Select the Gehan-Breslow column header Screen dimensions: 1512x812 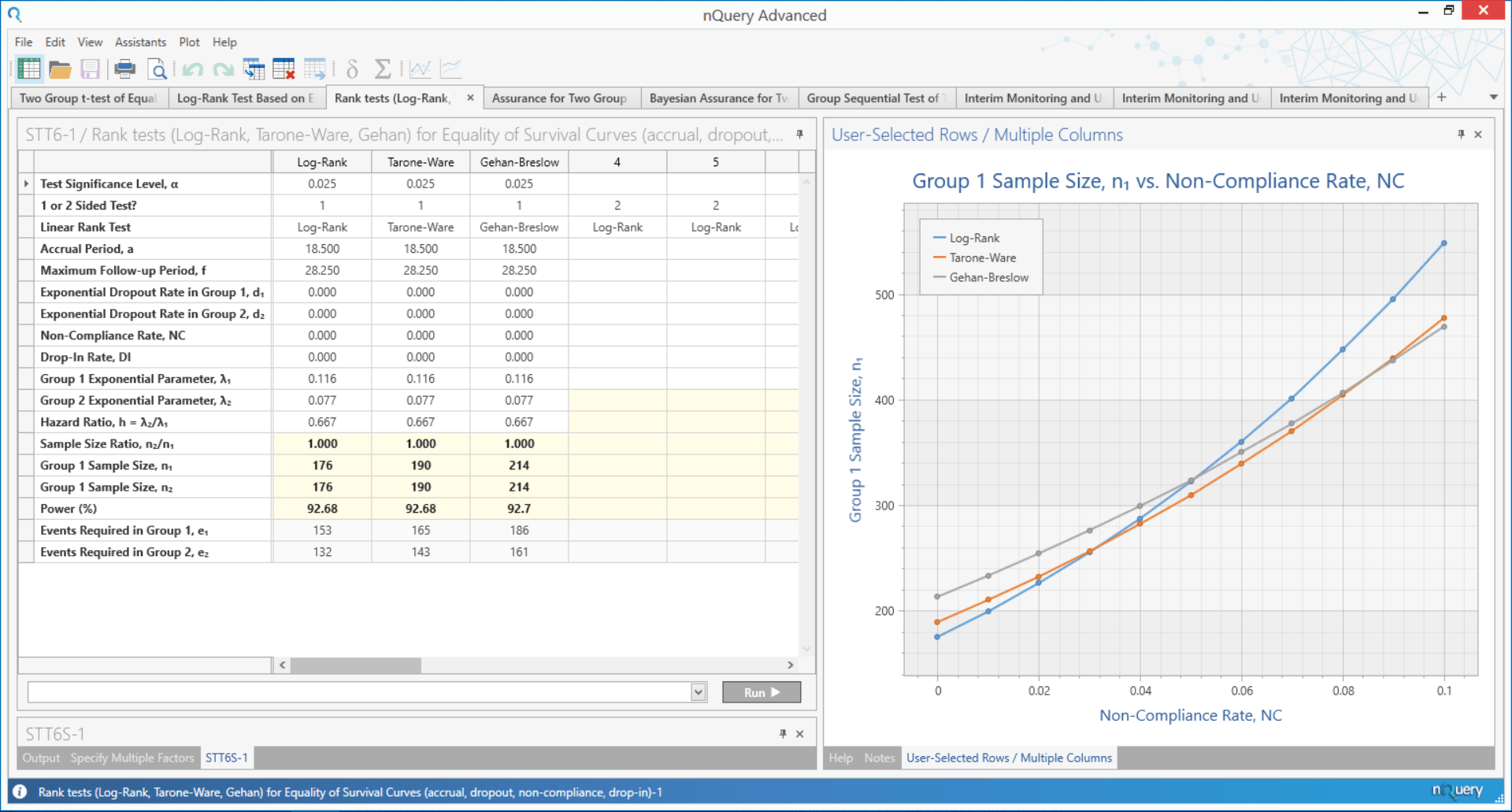(519, 162)
